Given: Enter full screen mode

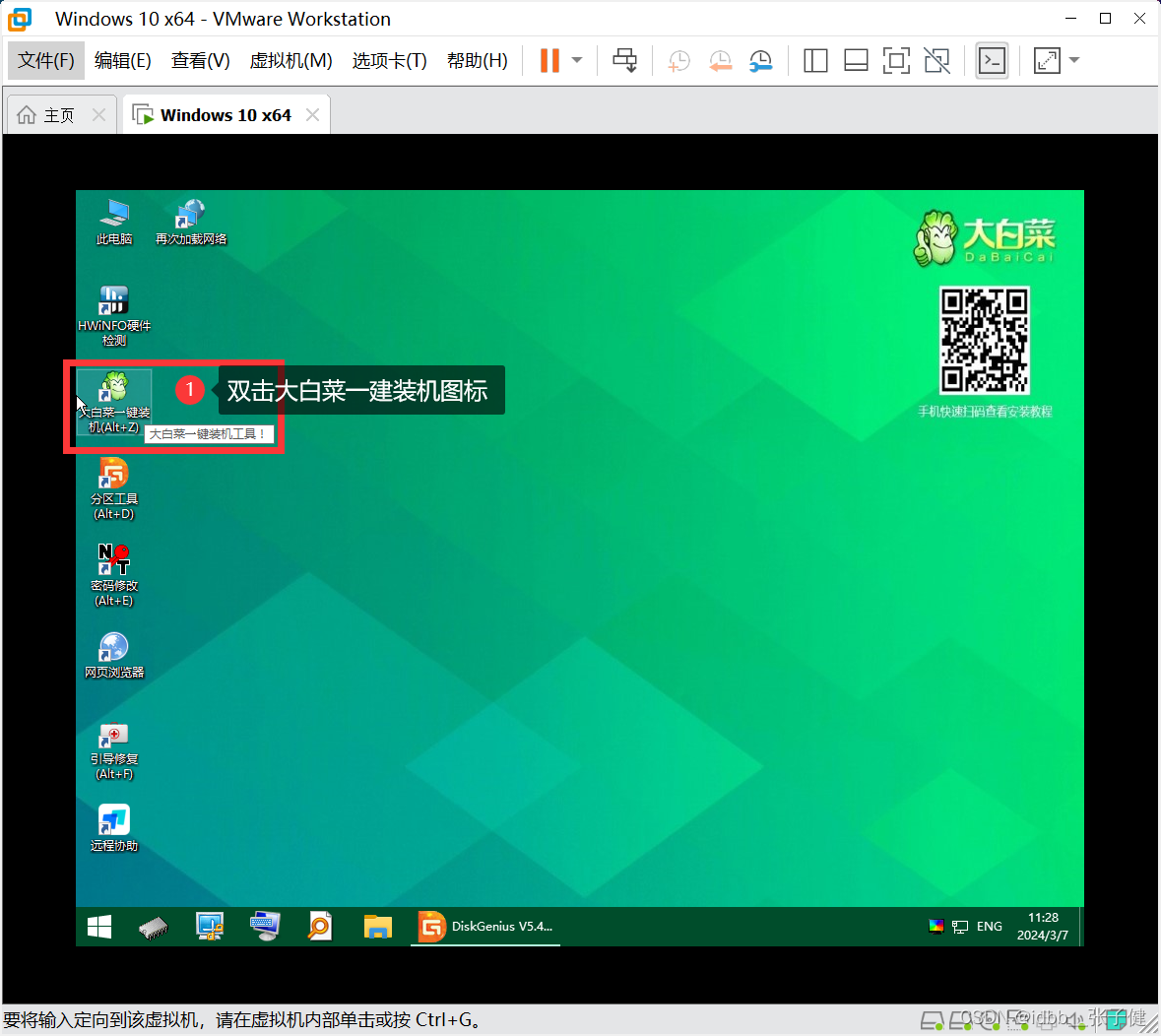Looking at the screenshot, I should pyautogui.click(x=897, y=61).
